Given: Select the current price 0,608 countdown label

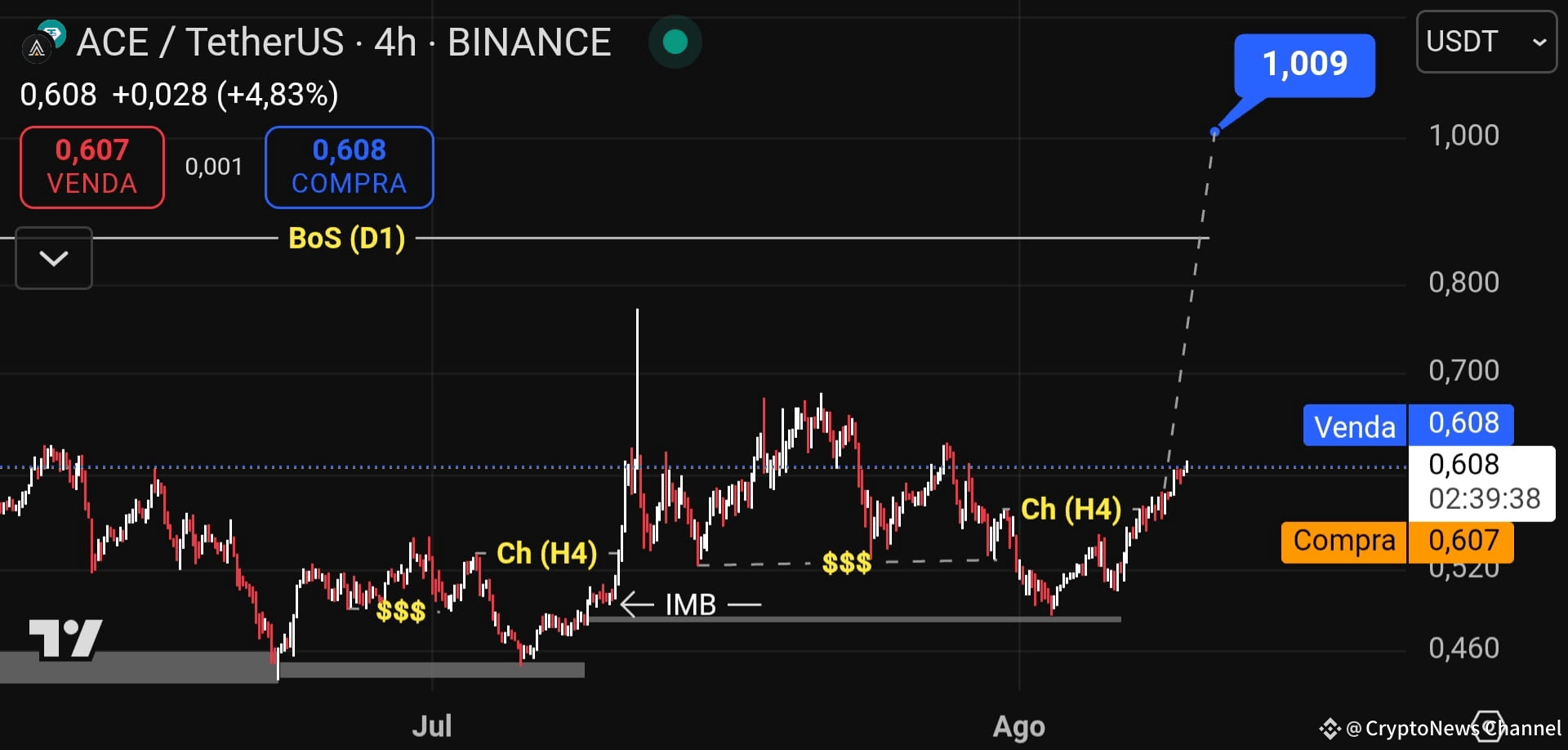Looking at the screenshot, I should [1481, 483].
